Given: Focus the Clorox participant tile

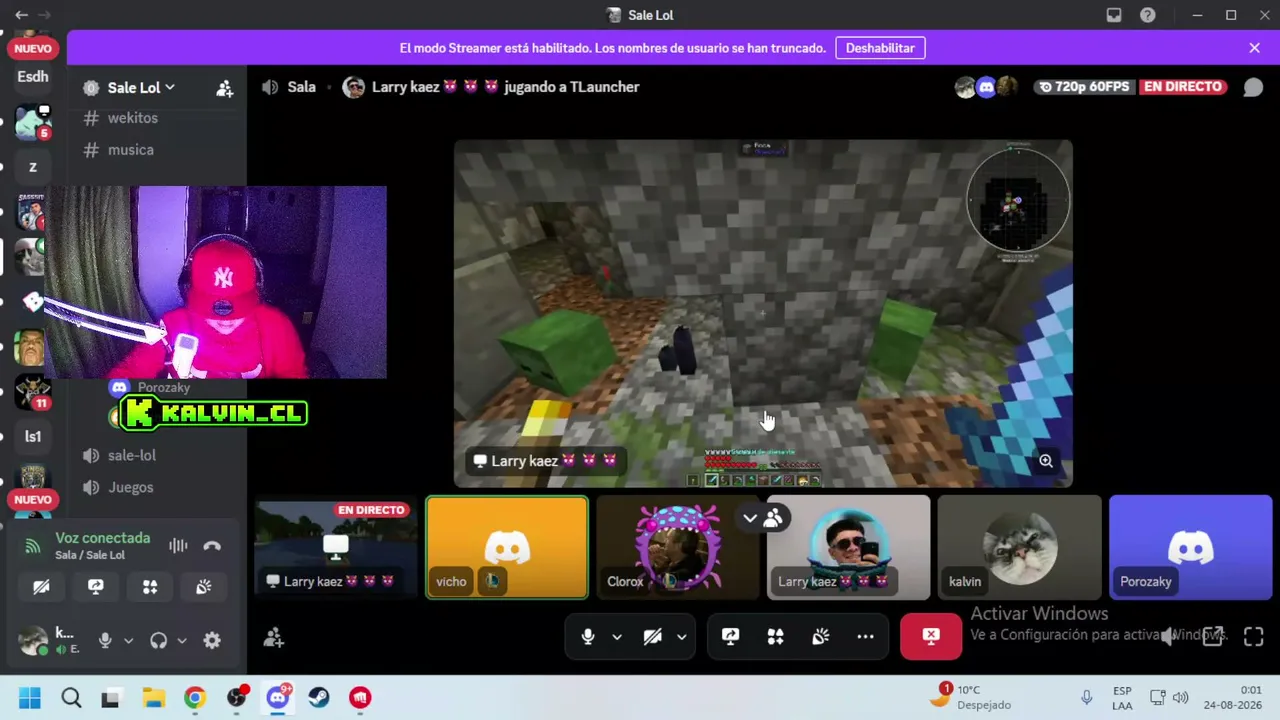Looking at the screenshot, I should [x=678, y=547].
